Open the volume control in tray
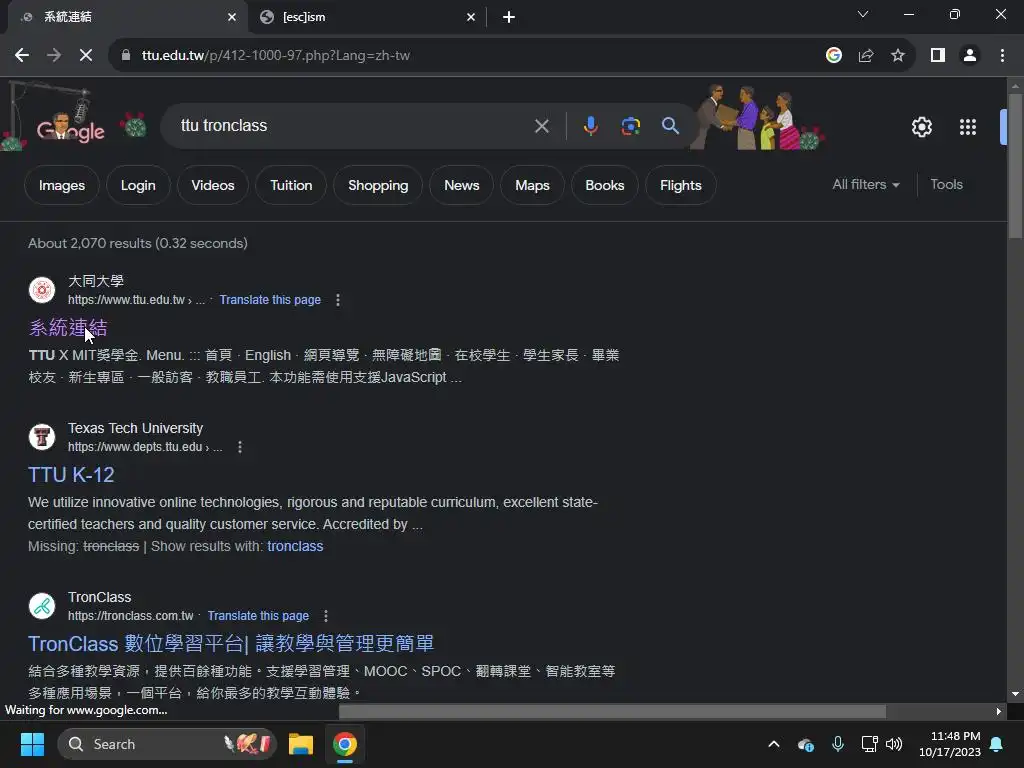The width and height of the screenshot is (1024, 768). pos(894,744)
